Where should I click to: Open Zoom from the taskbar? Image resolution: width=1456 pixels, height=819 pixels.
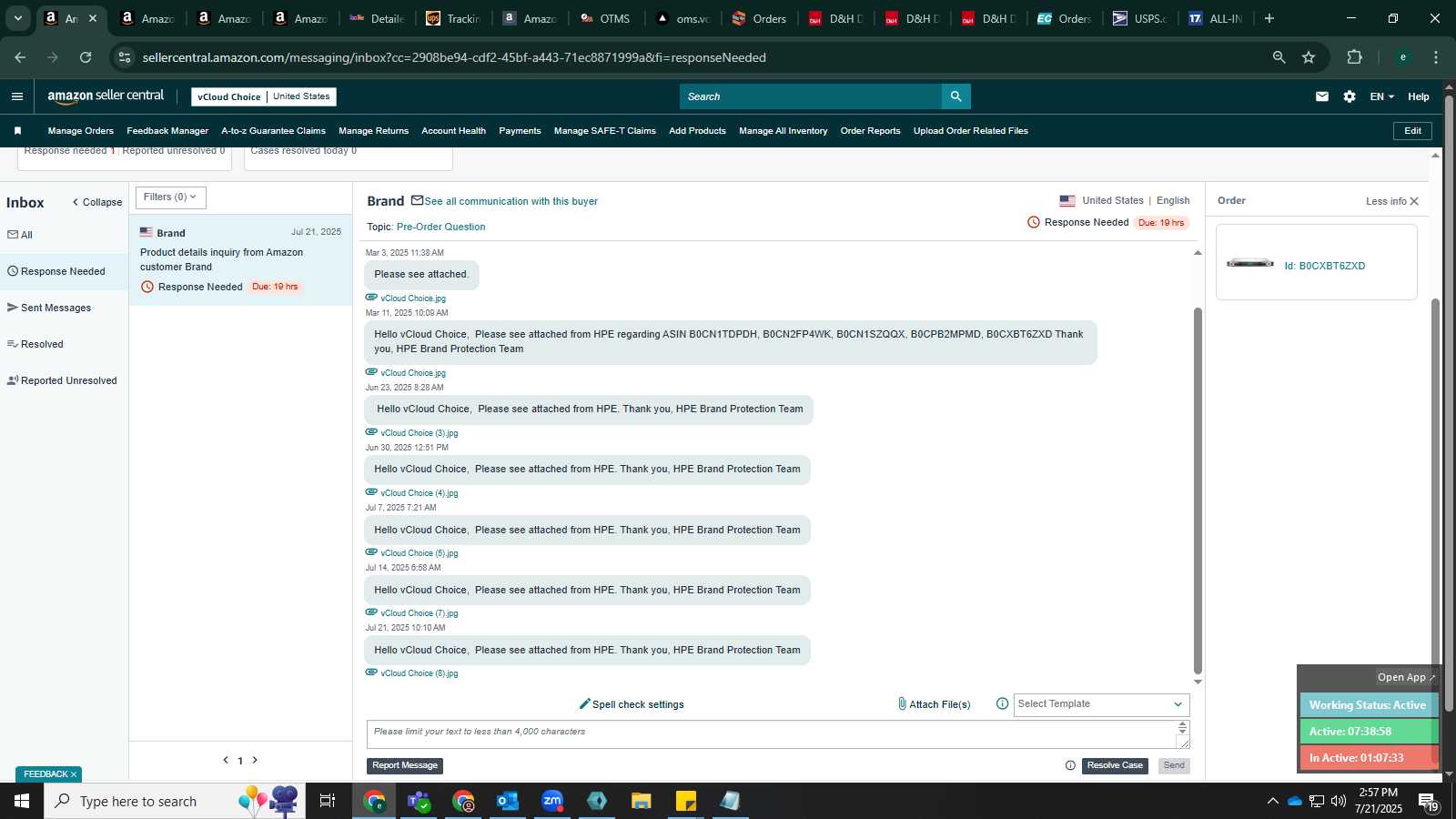point(552,801)
